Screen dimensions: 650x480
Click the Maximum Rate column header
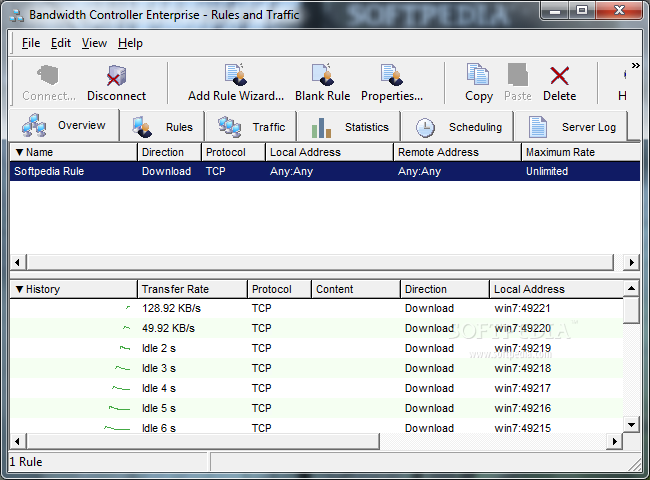[581, 152]
